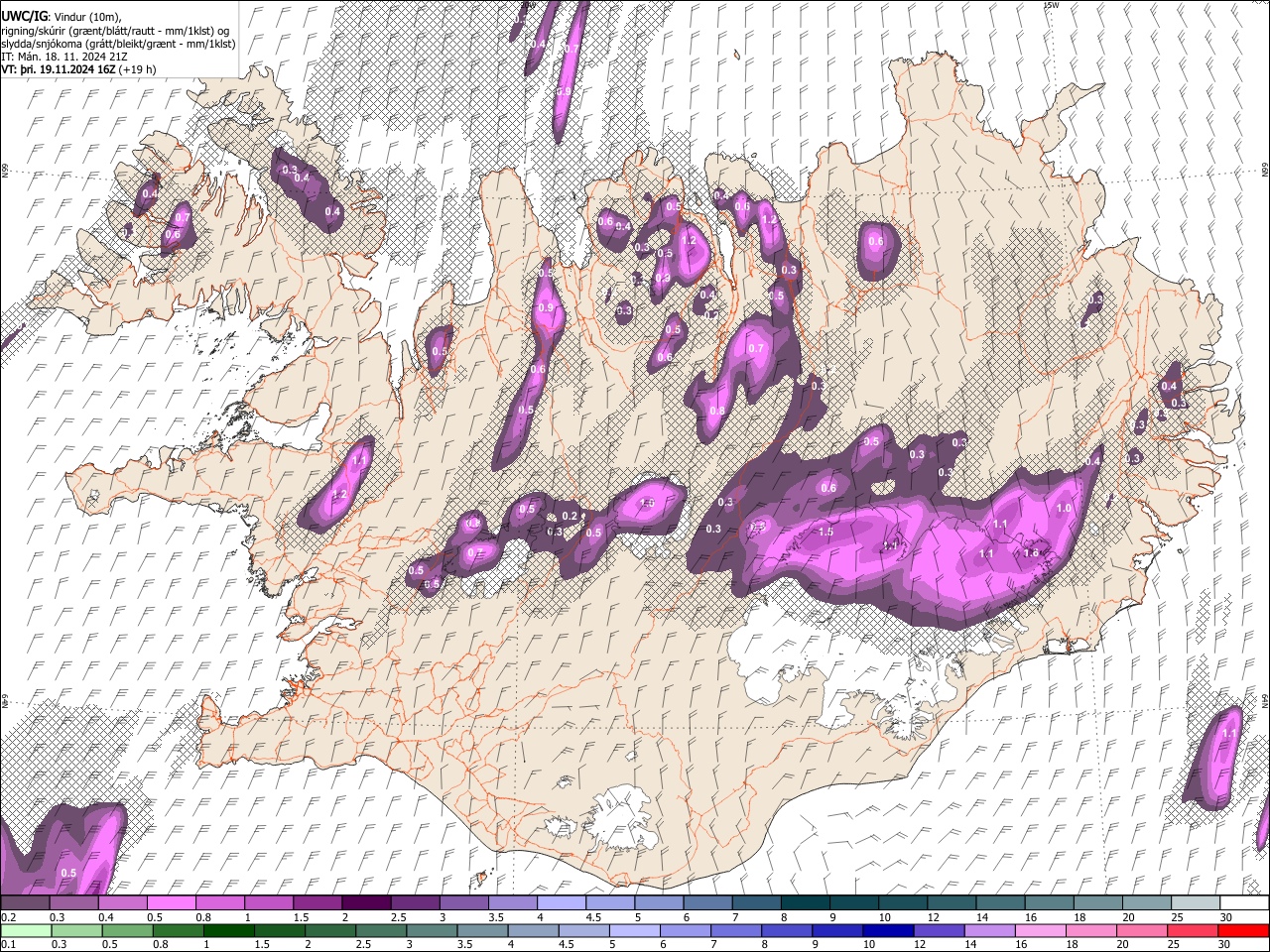Screen dimensions: 1270x952
Task: Click the 'VT: þri. 19.11.2024 16Z' line
Action: 58,70
